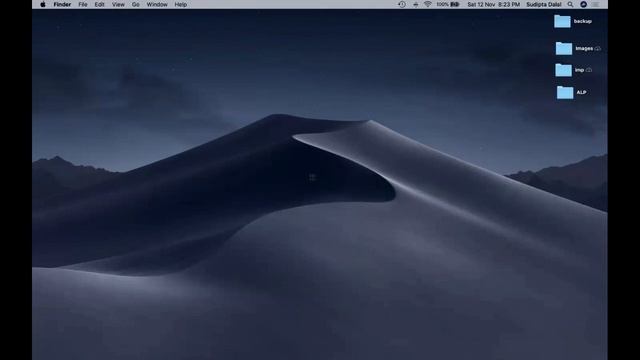This screenshot has width=640, height=360.
Task: Open the Finder menu
Action: [x=62, y=4]
